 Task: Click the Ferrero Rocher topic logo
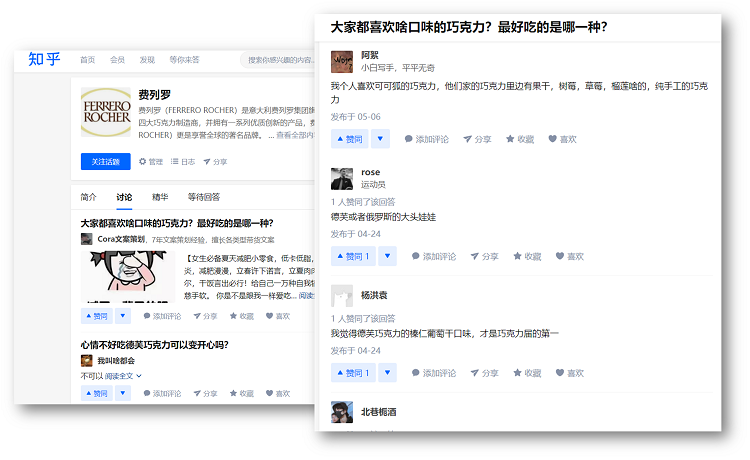point(106,112)
